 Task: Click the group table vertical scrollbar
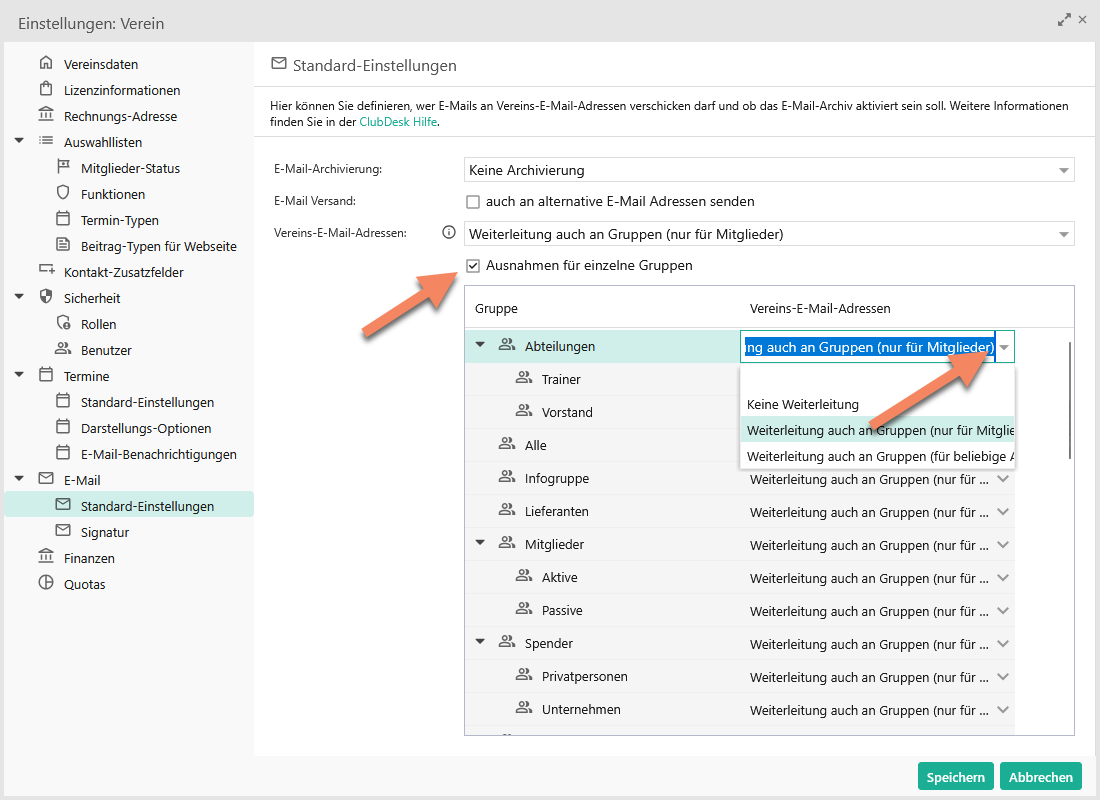click(1070, 401)
